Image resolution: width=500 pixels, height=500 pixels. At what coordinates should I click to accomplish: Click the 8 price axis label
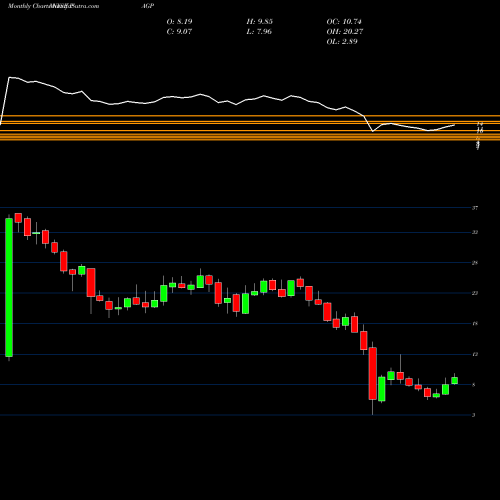[474, 385]
